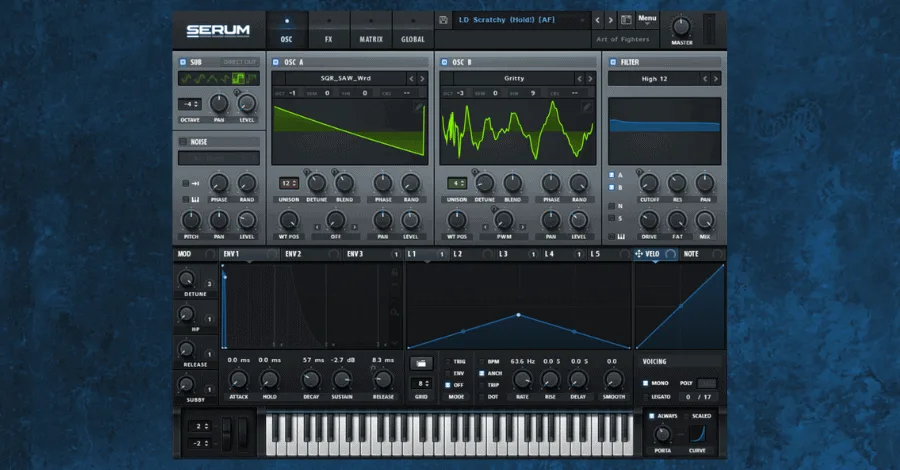Screen dimensions: 900x470
Task: Adjust the OSC B unison voice stepper
Action: pos(457,184)
